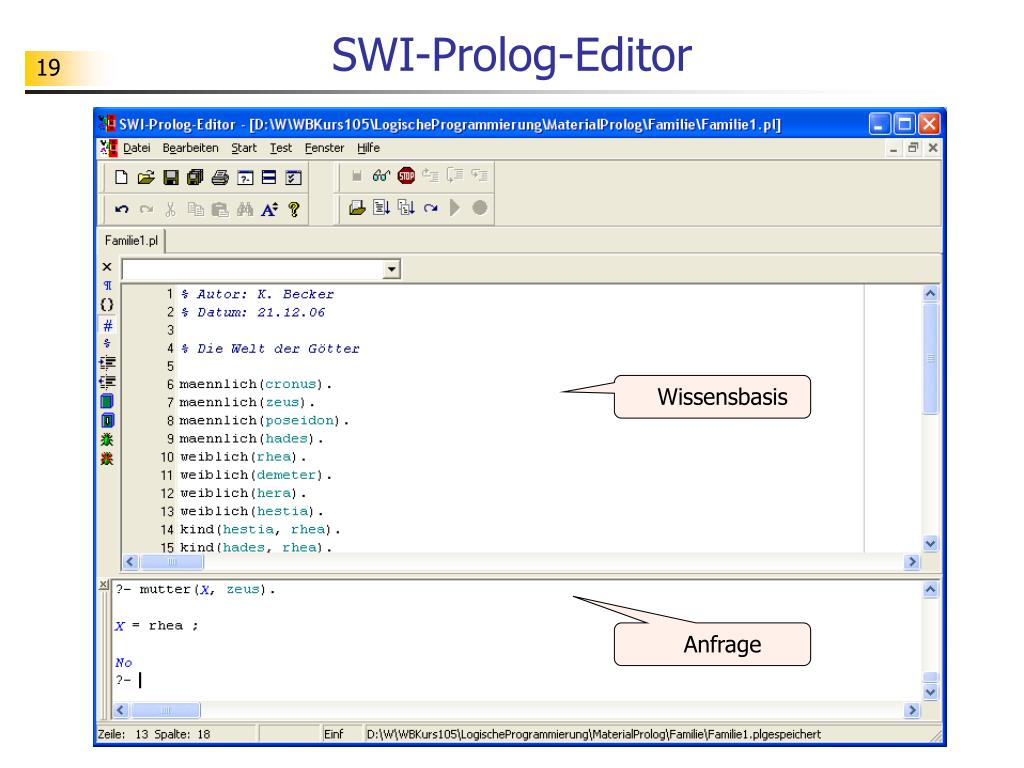Image resolution: width=1024 pixels, height=768 pixels.
Task: Open a file via the folder icon
Action: coord(146,177)
